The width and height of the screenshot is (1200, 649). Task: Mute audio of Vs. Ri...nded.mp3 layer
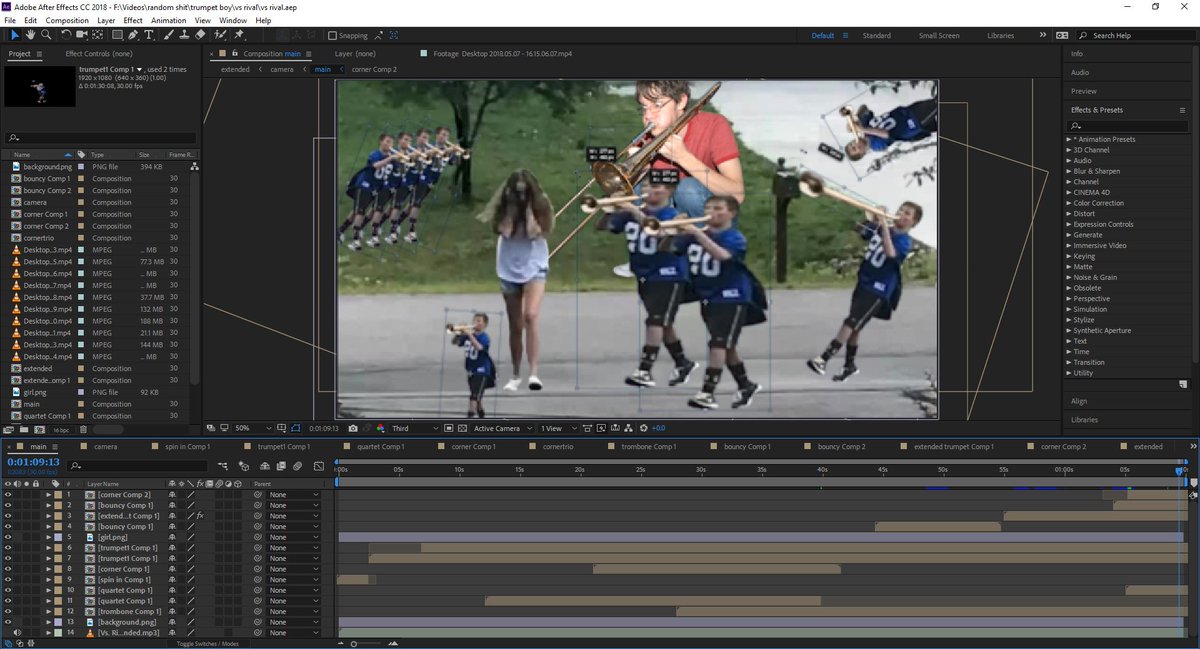point(17,633)
